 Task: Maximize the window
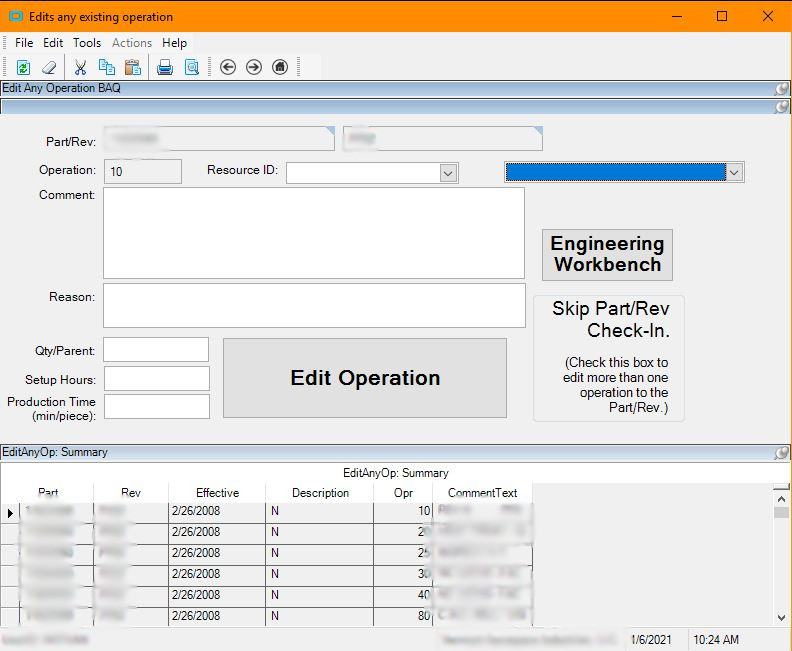(722, 17)
